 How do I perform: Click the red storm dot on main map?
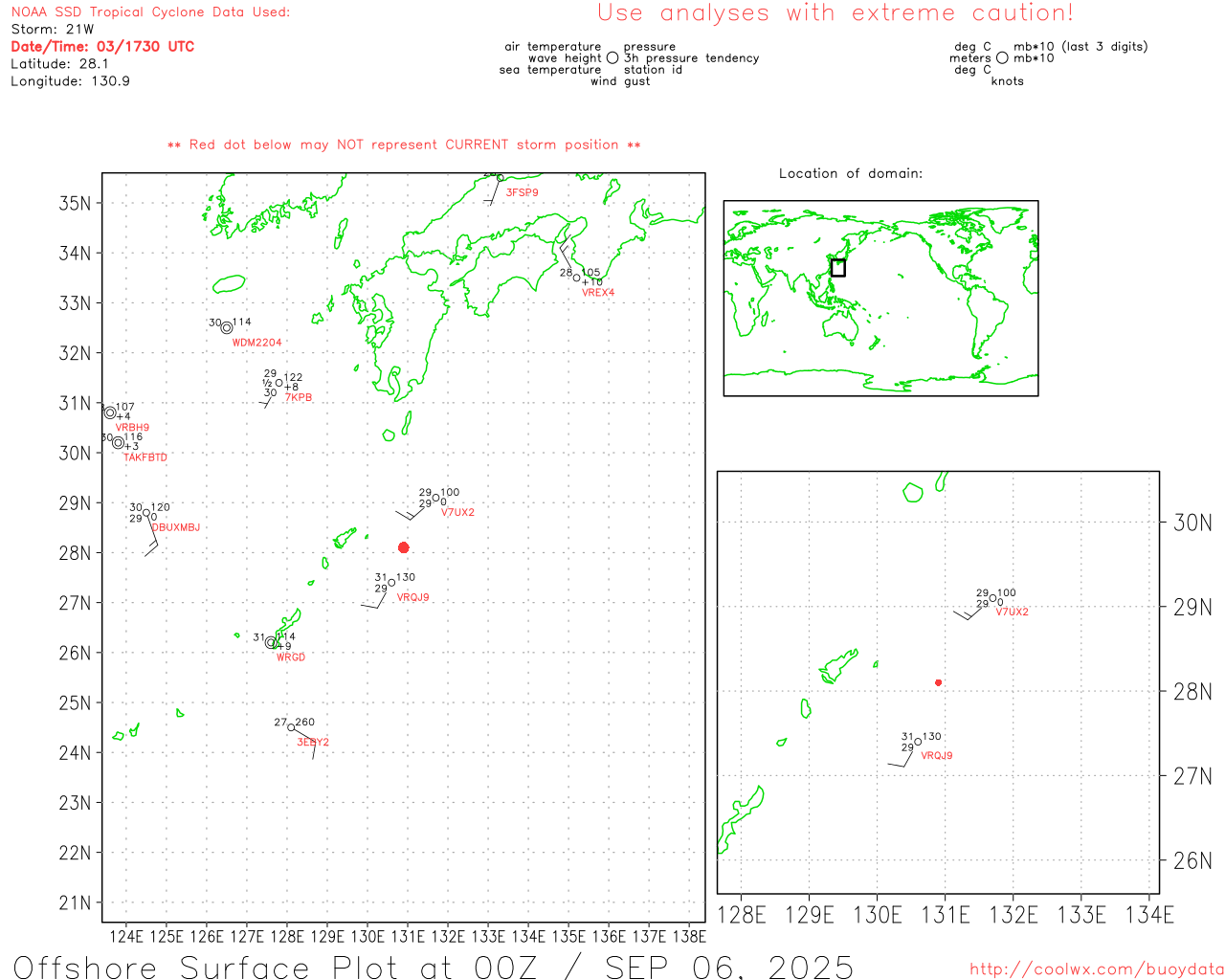click(404, 547)
